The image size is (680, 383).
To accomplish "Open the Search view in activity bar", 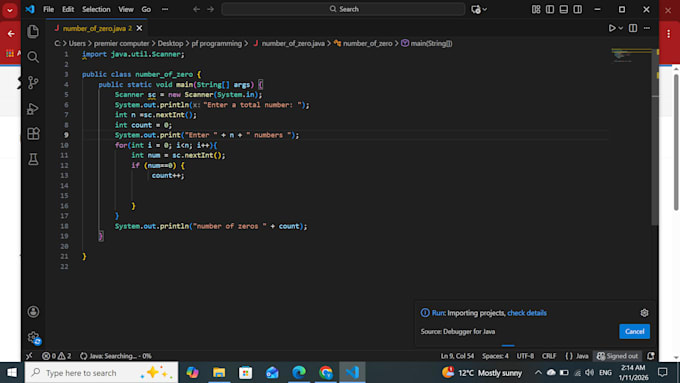I will pyautogui.click(x=33, y=57).
